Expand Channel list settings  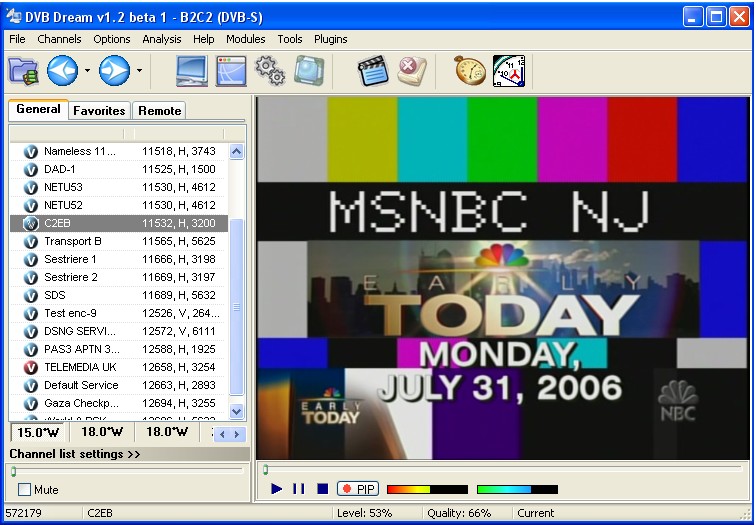click(x=75, y=454)
